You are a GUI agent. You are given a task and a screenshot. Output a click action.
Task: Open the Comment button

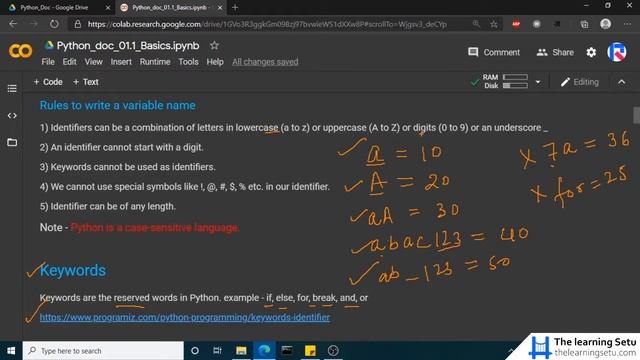[x=494, y=52]
